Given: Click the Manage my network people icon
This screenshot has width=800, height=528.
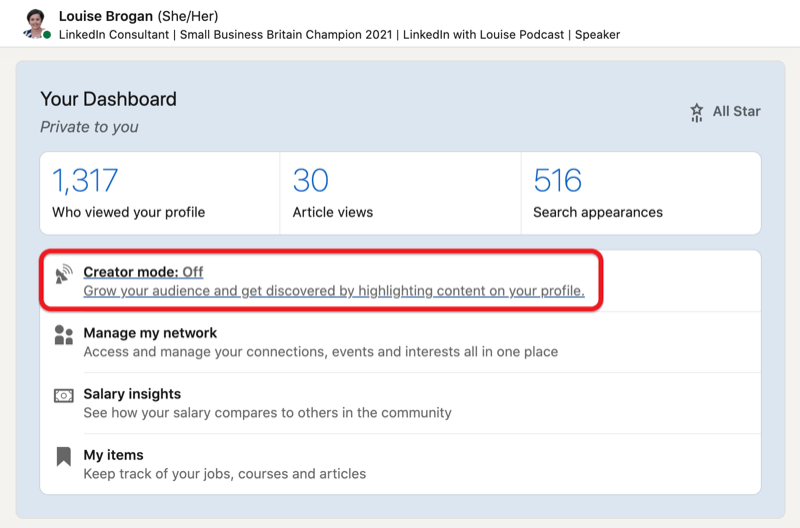Looking at the screenshot, I should coord(64,335).
